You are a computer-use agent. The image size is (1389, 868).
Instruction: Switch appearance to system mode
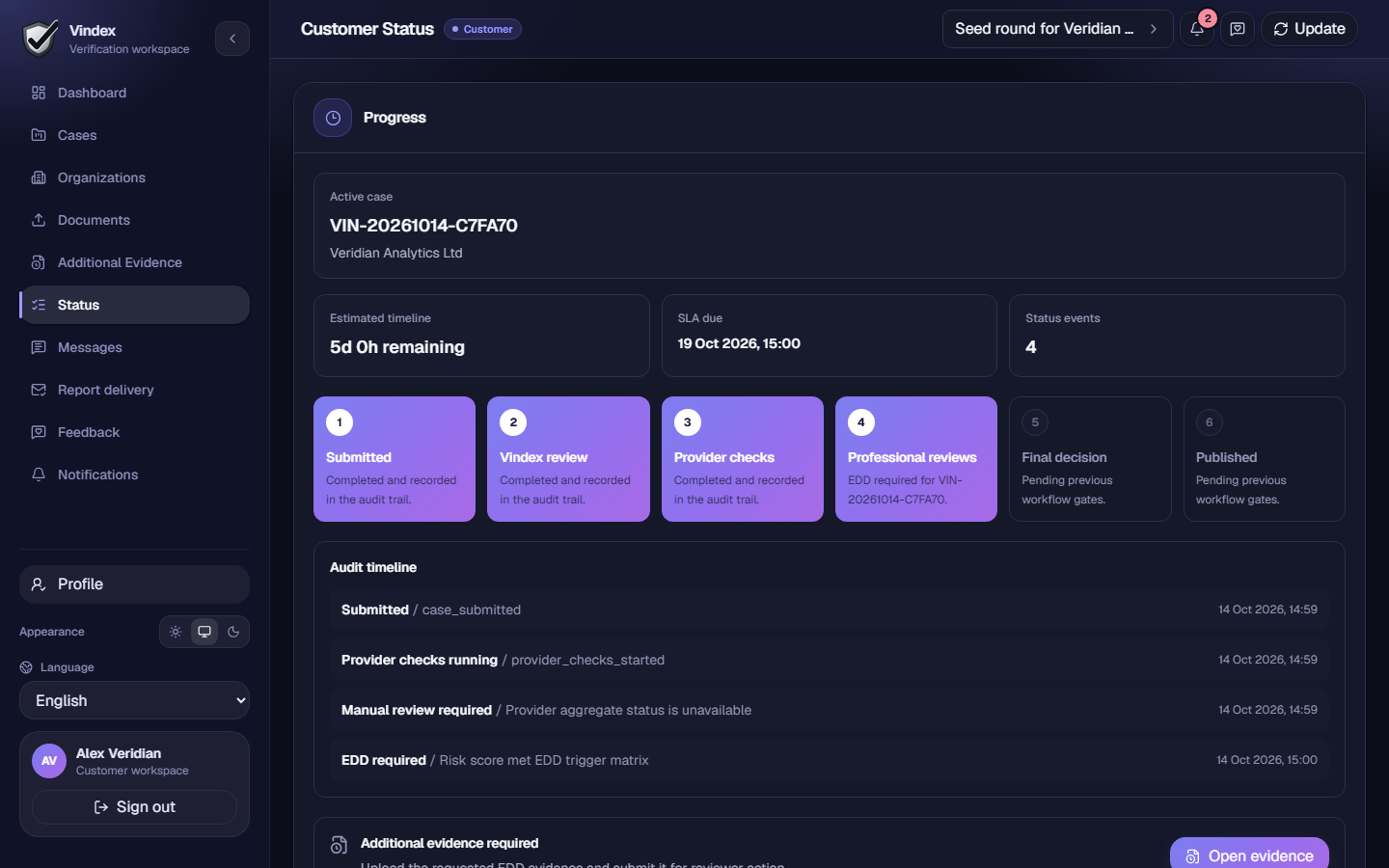204,632
